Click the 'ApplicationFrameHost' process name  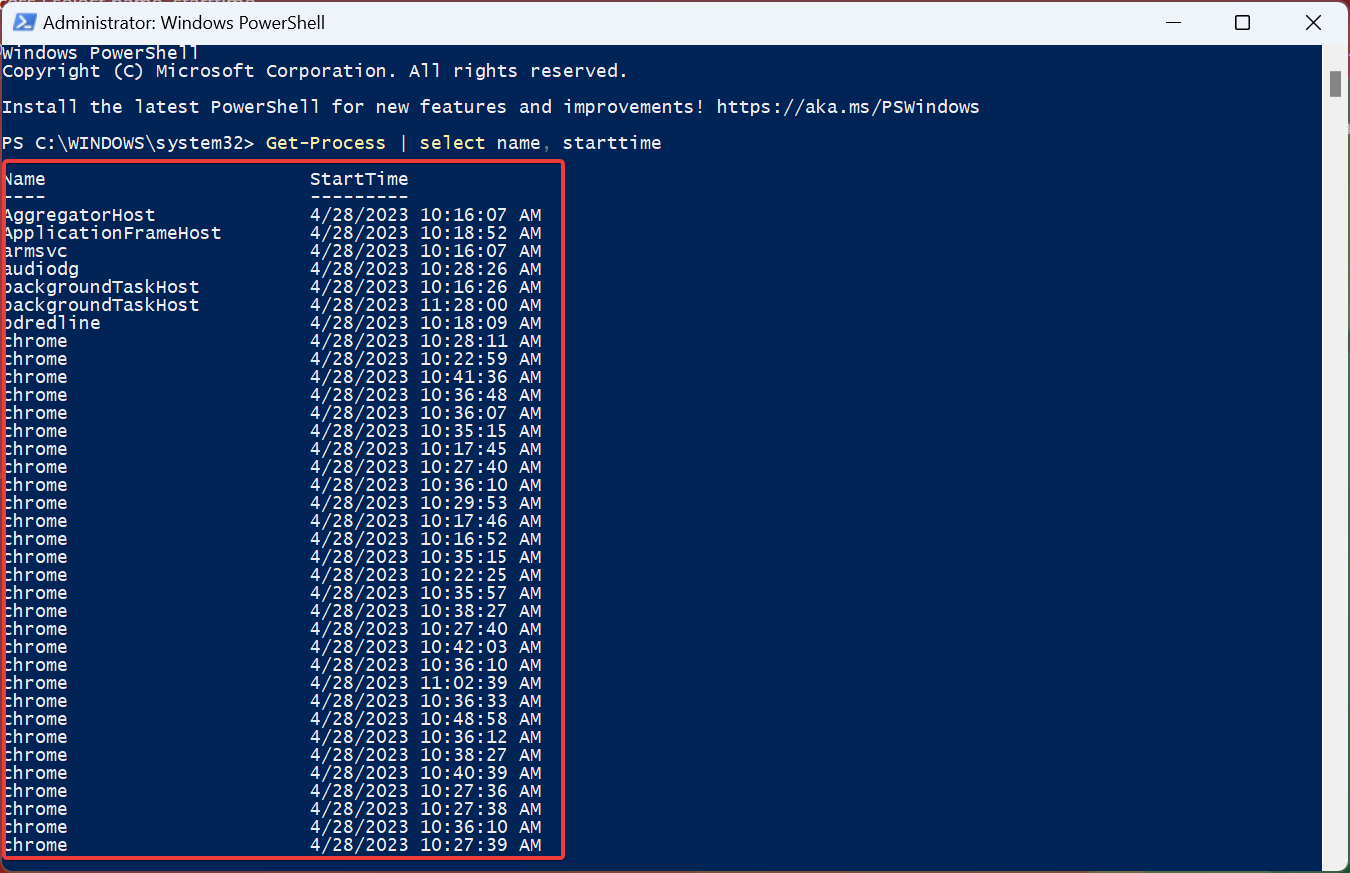point(112,233)
